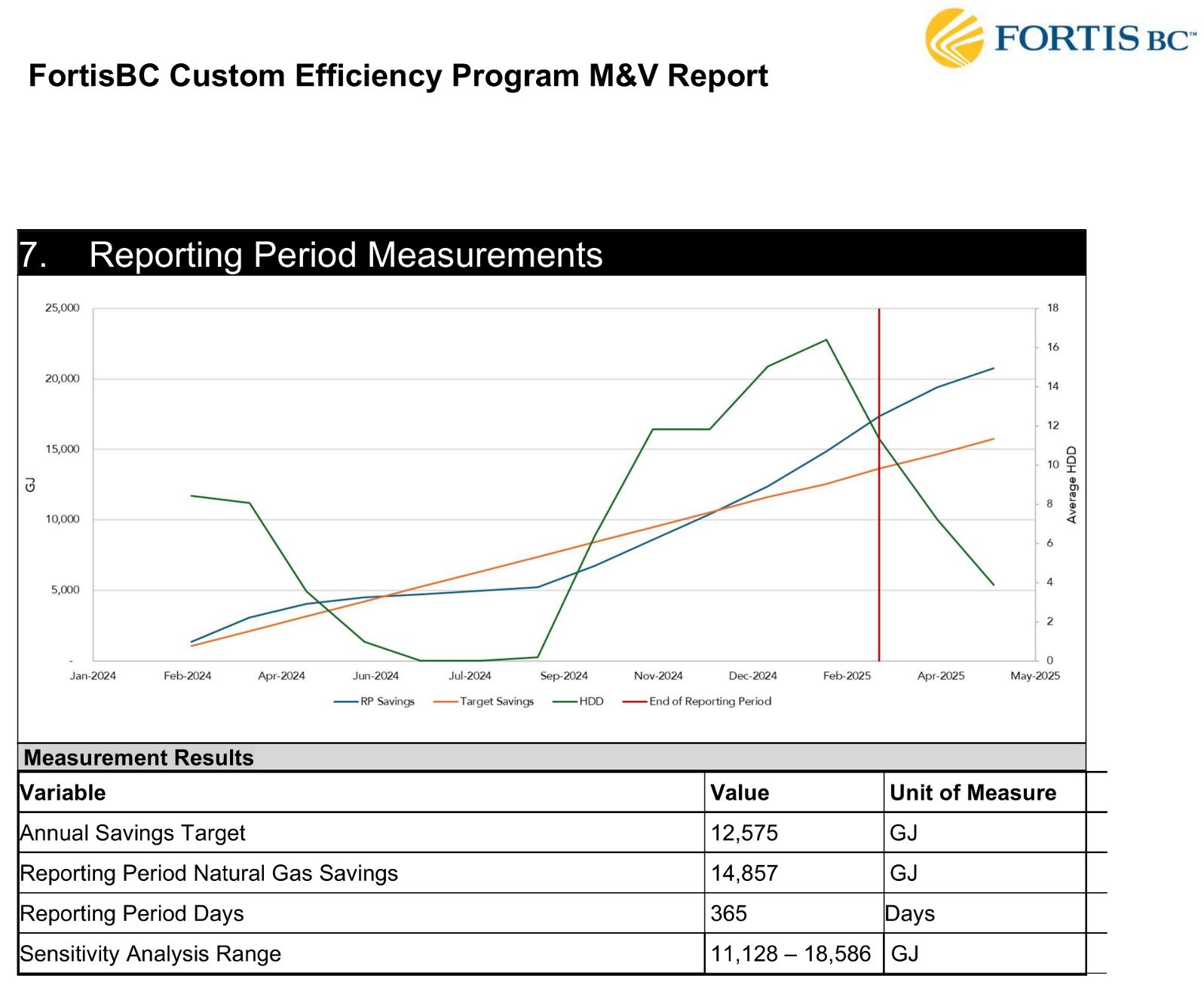Click the 11,128 – 18,586 range value

790,953
